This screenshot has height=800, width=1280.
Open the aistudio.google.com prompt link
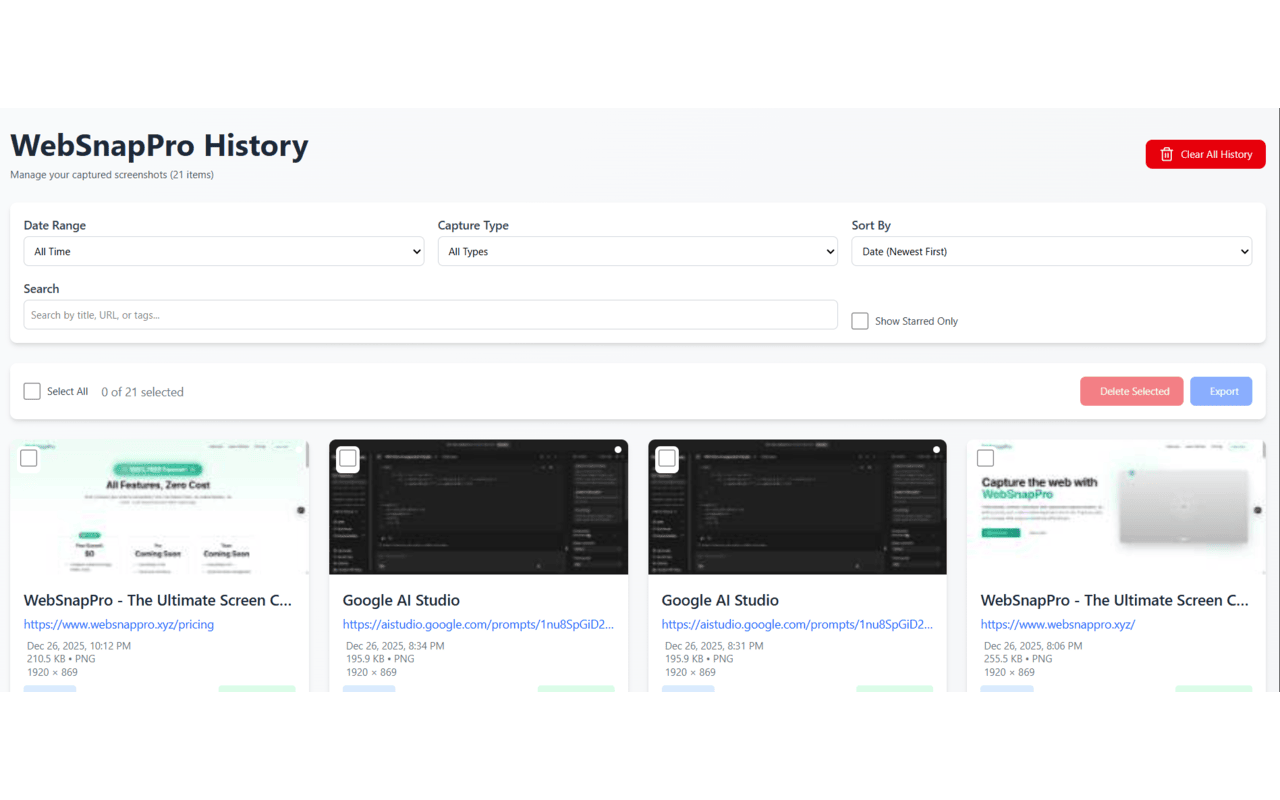pyautogui.click(x=479, y=624)
